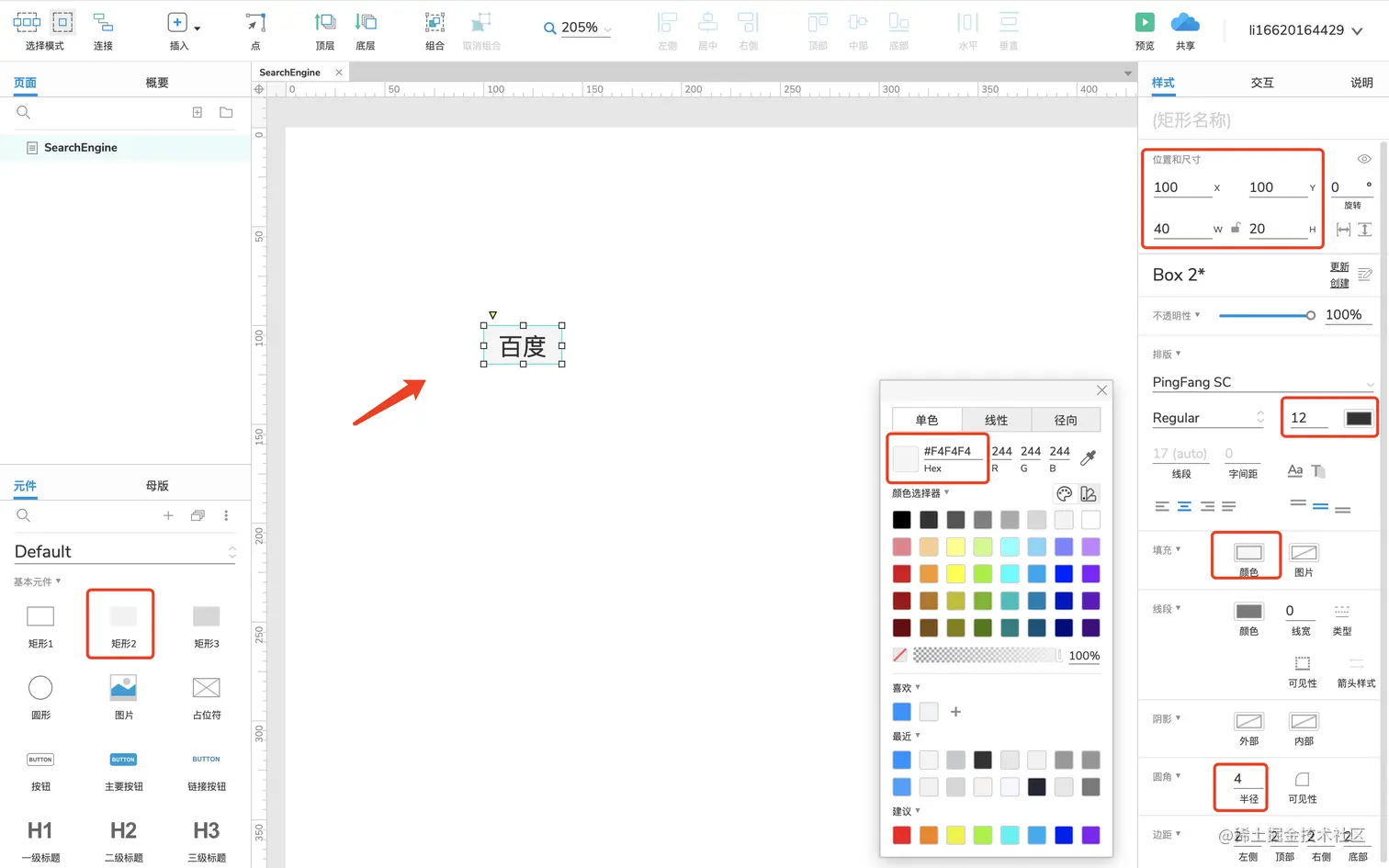Send selection to 底层 (back)
This screenshot has width=1389, height=868.
click(366, 23)
